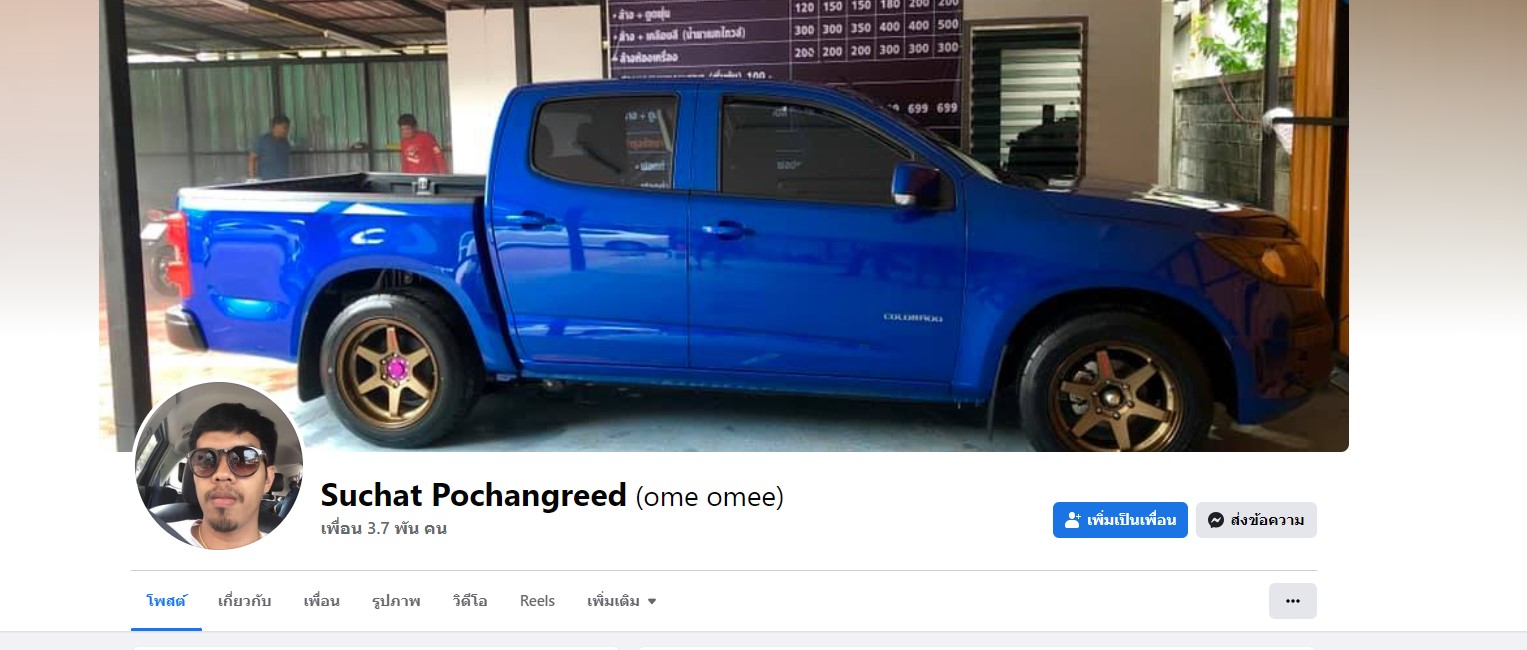The image size is (1527, 650).
Task: Click the caret arrow beside เพิ่มเติม
Action: [652, 602]
